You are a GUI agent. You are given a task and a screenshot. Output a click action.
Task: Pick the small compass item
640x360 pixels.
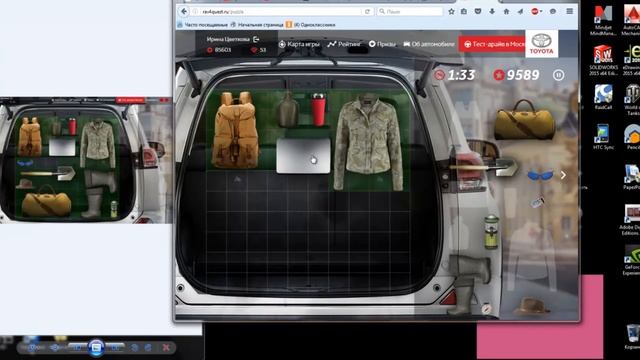tap(486, 309)
